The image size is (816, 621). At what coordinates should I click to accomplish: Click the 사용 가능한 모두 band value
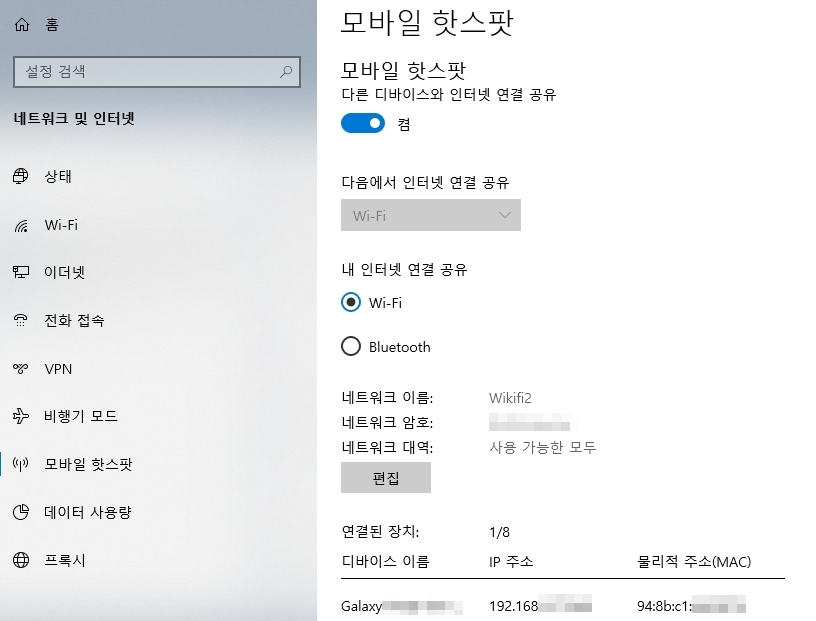click(542, 447)
